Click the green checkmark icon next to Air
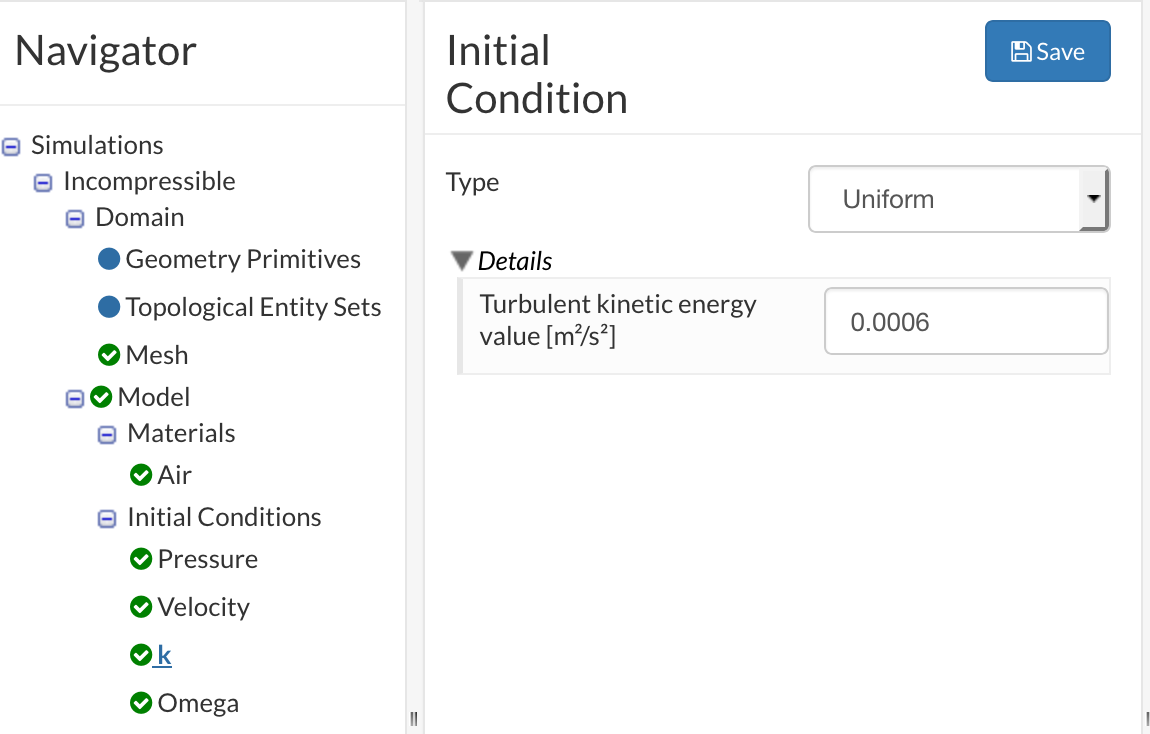The width and height of the screenshot is (1150, 734). (141, 475)
